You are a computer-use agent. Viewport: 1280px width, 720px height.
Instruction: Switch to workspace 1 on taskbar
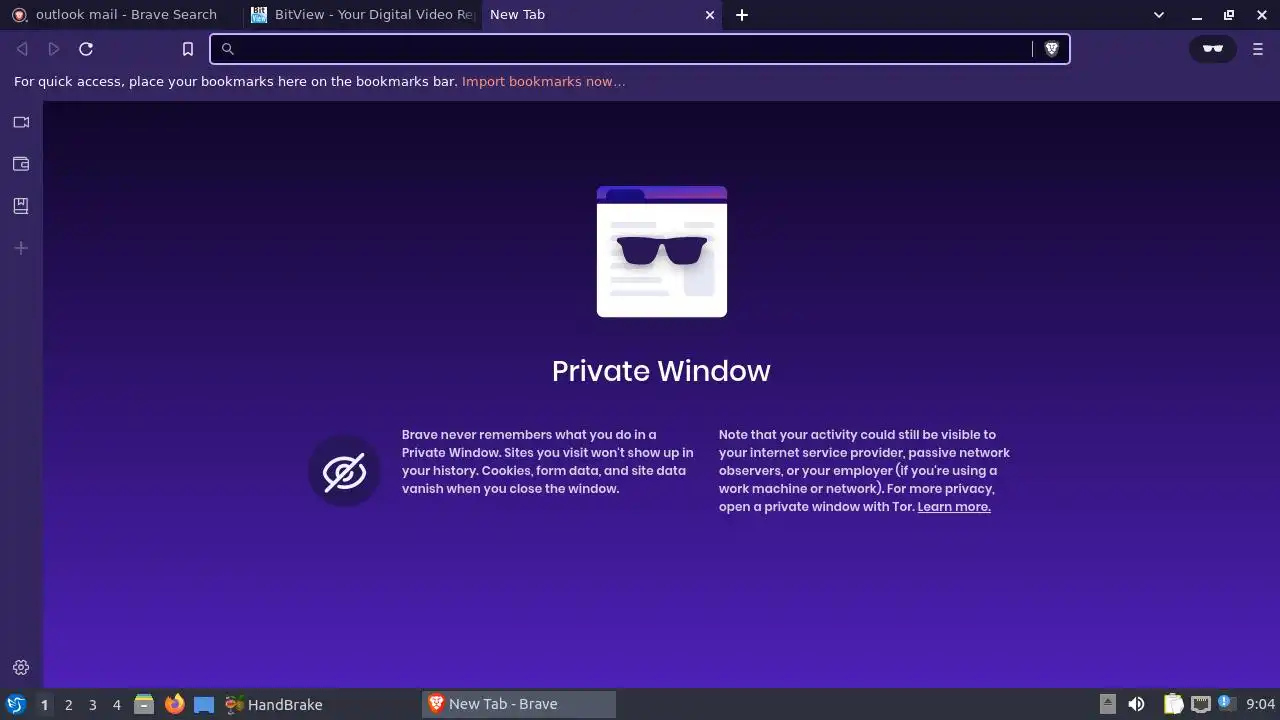coord(44,705)
